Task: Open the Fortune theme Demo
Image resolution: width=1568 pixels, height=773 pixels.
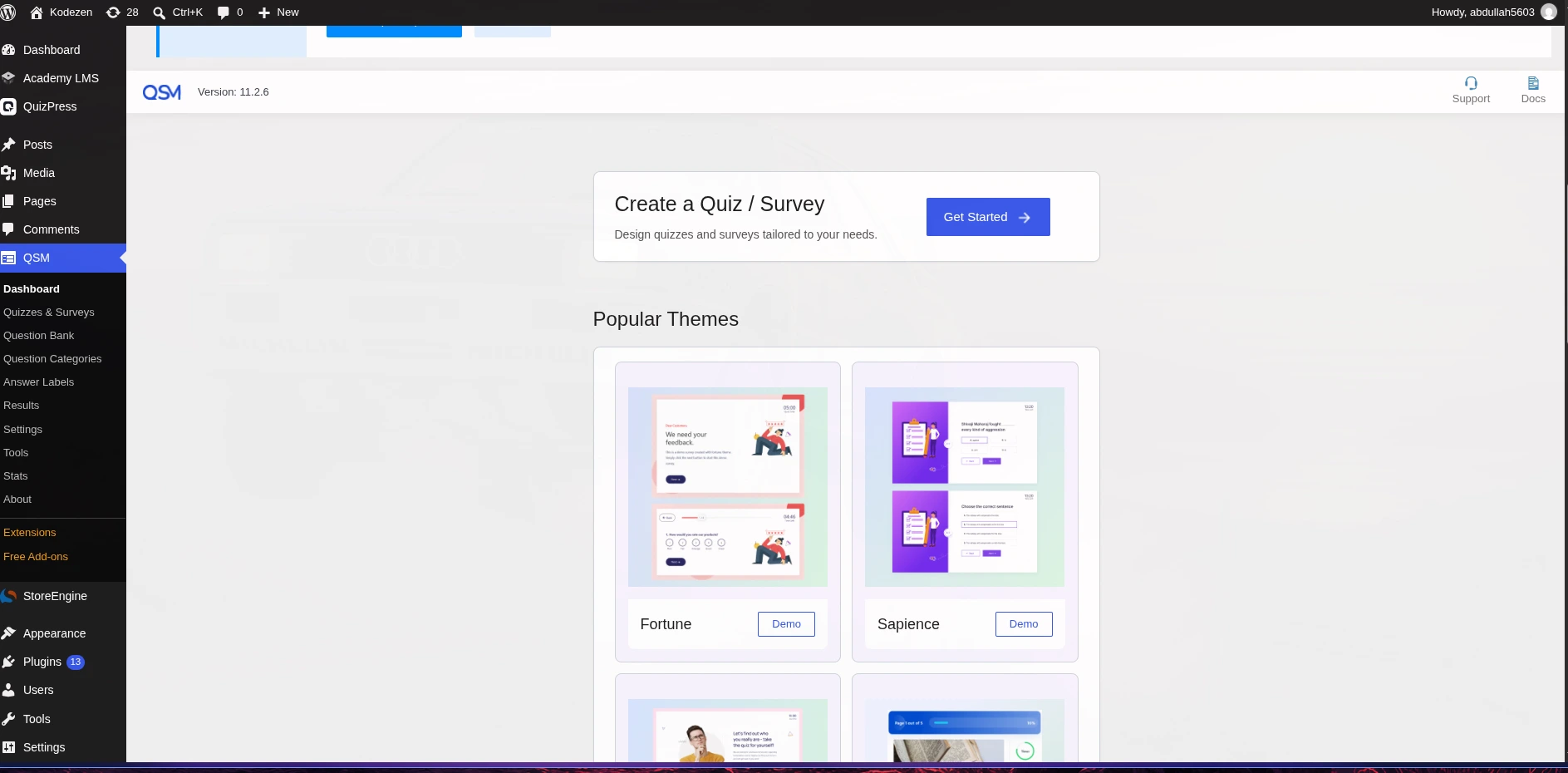Action: [786, 624]
